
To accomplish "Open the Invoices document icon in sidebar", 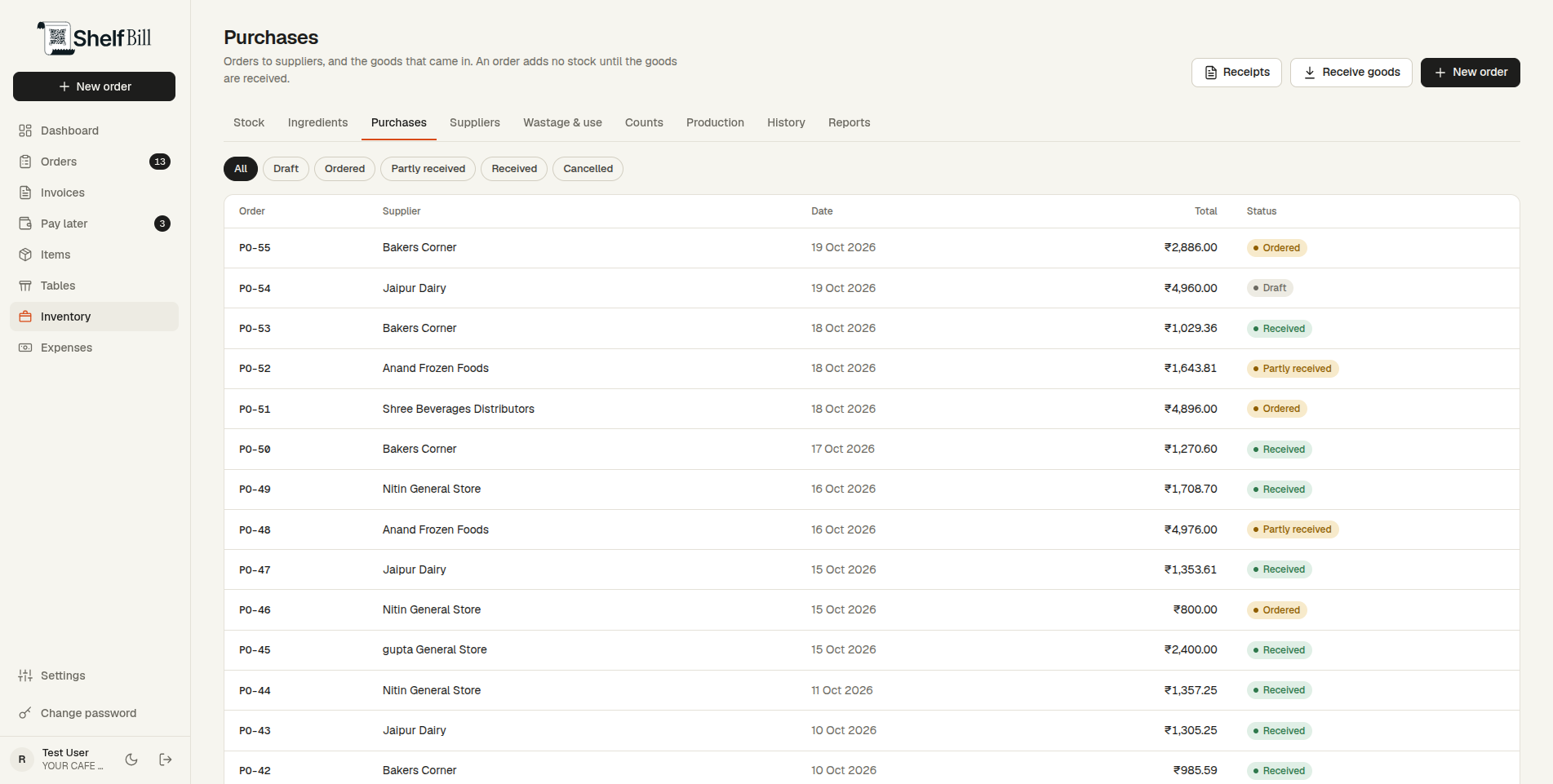I will 25,193.
